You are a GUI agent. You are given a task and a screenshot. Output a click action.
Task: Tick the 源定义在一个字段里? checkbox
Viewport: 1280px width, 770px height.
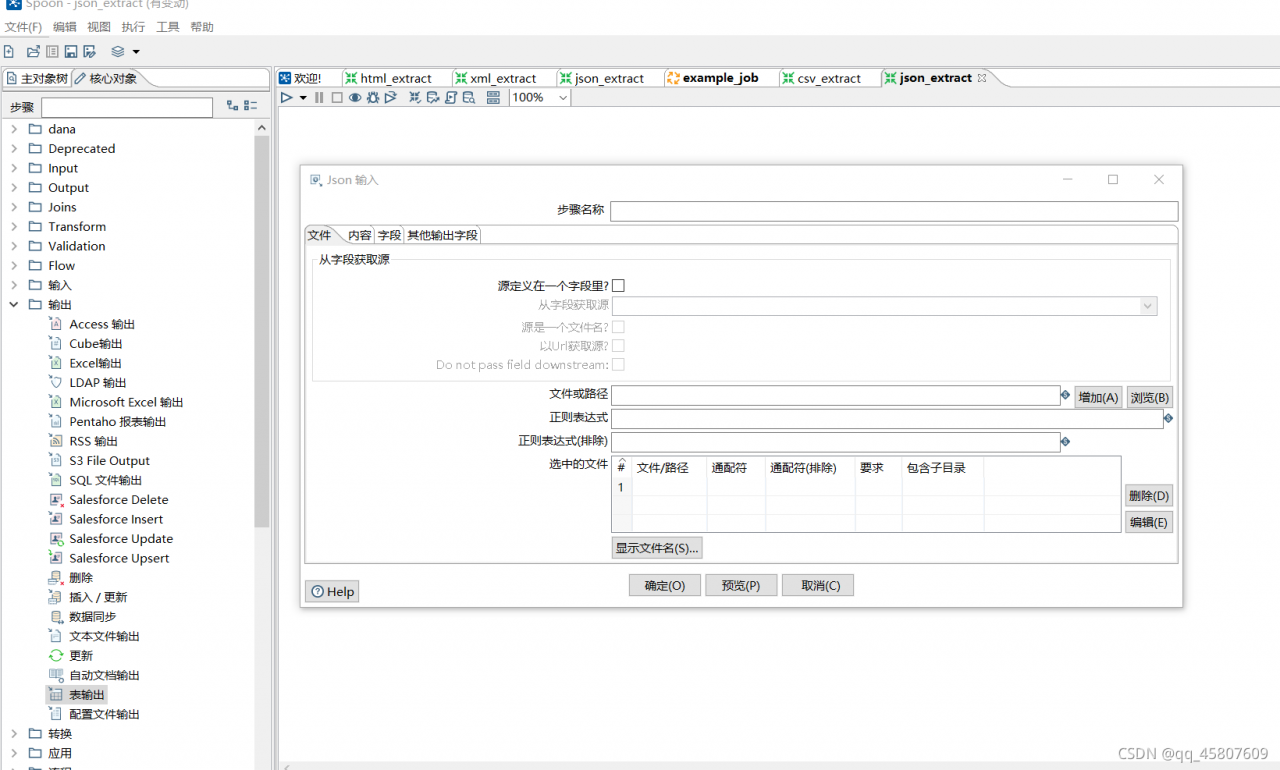click(618, 286)
